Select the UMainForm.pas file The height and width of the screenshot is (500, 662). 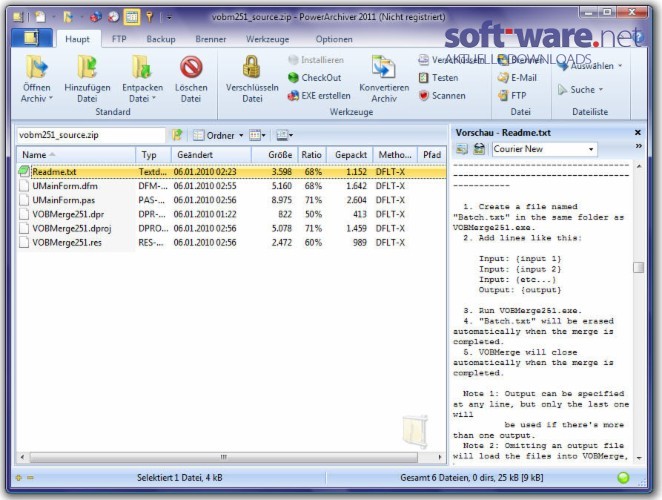63,200
